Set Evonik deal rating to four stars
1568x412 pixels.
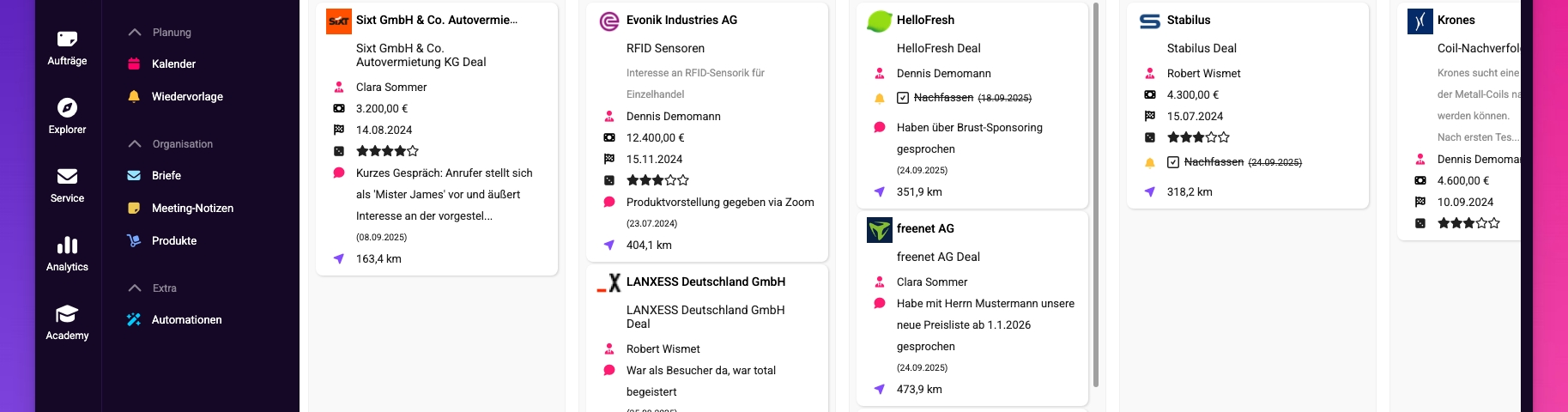click(x=671, y=180)
